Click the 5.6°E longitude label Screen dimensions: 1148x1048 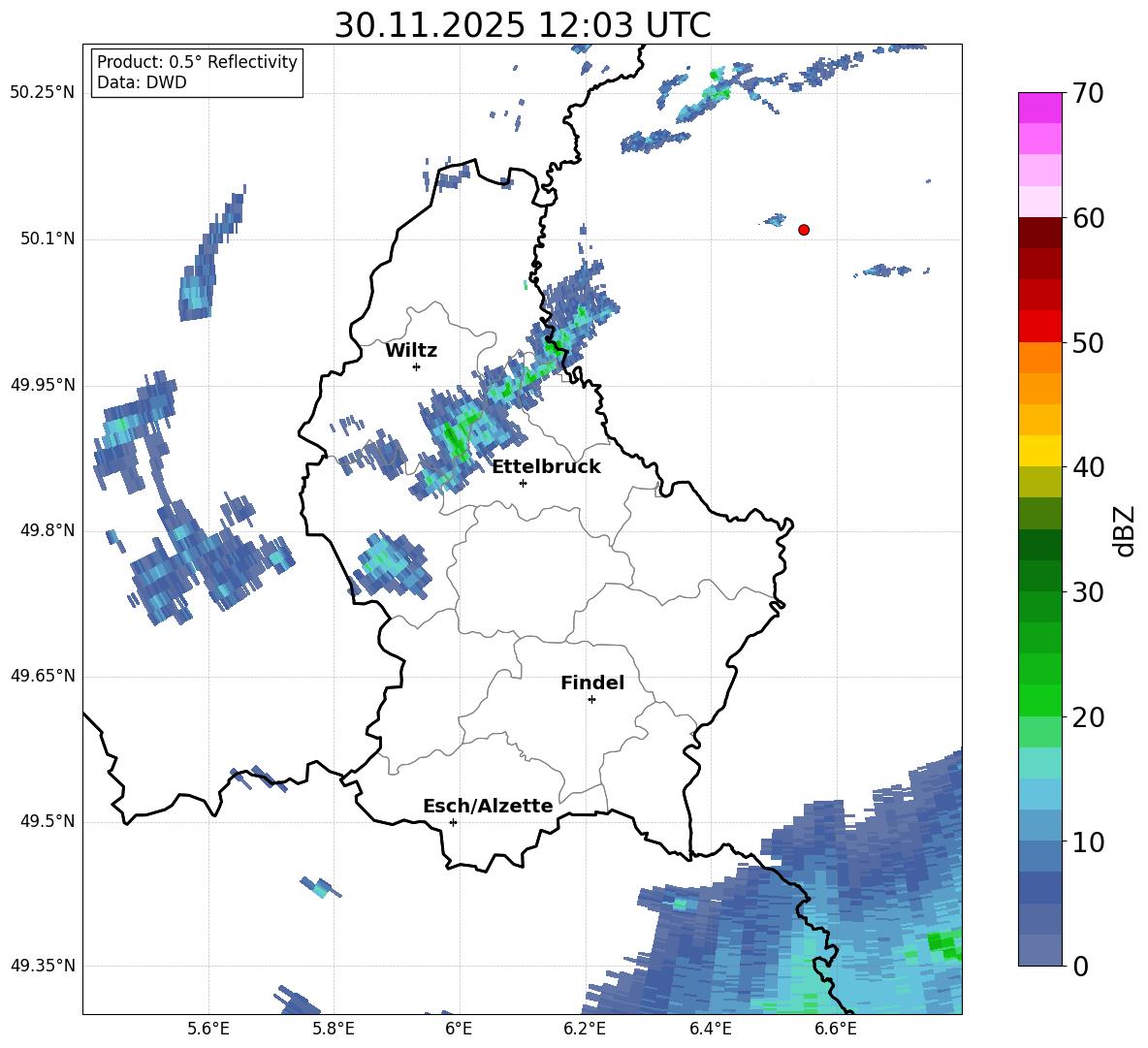(x=208, y=1029)
